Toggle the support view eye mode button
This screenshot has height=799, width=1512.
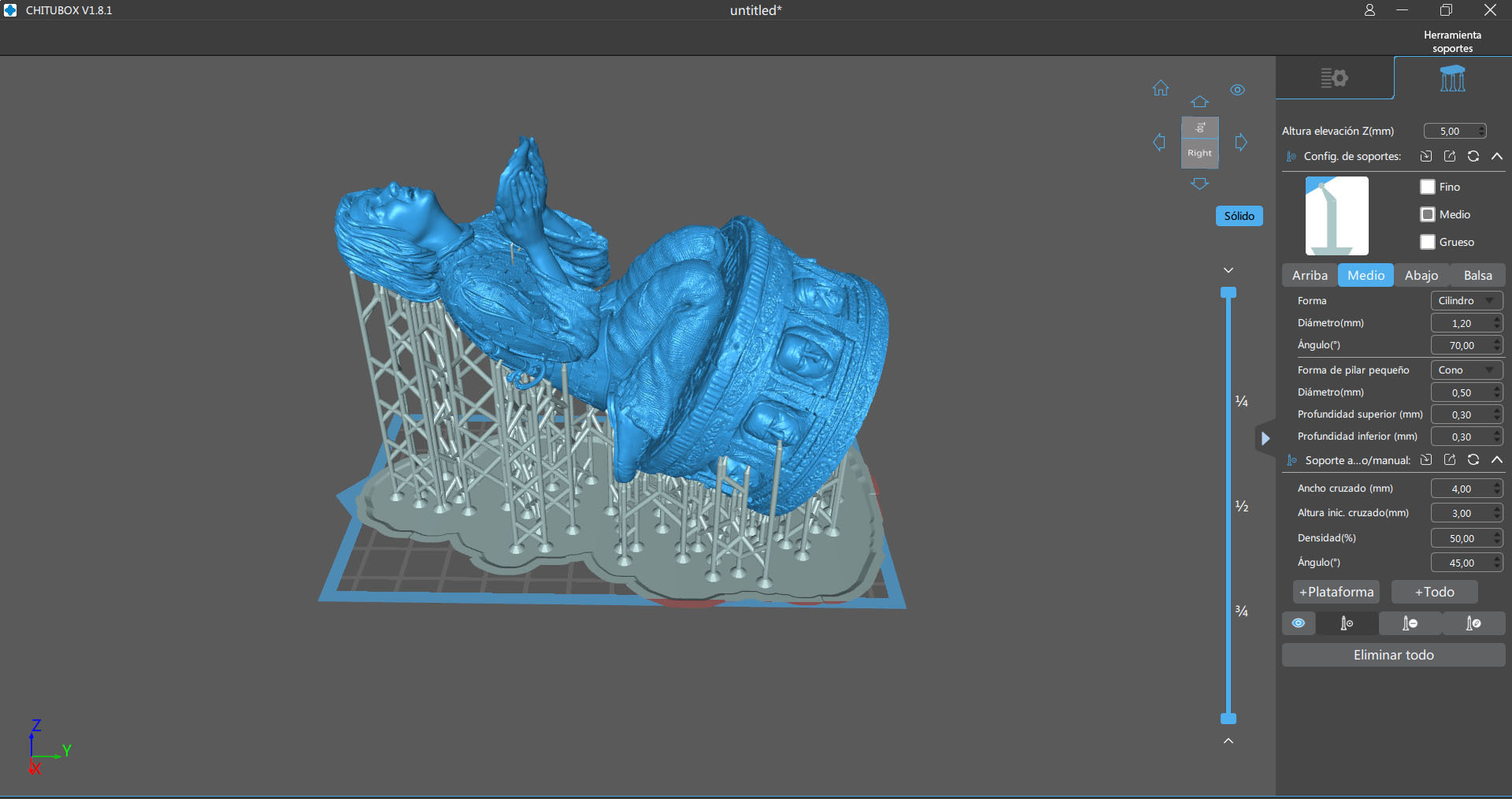point(1299,623)
